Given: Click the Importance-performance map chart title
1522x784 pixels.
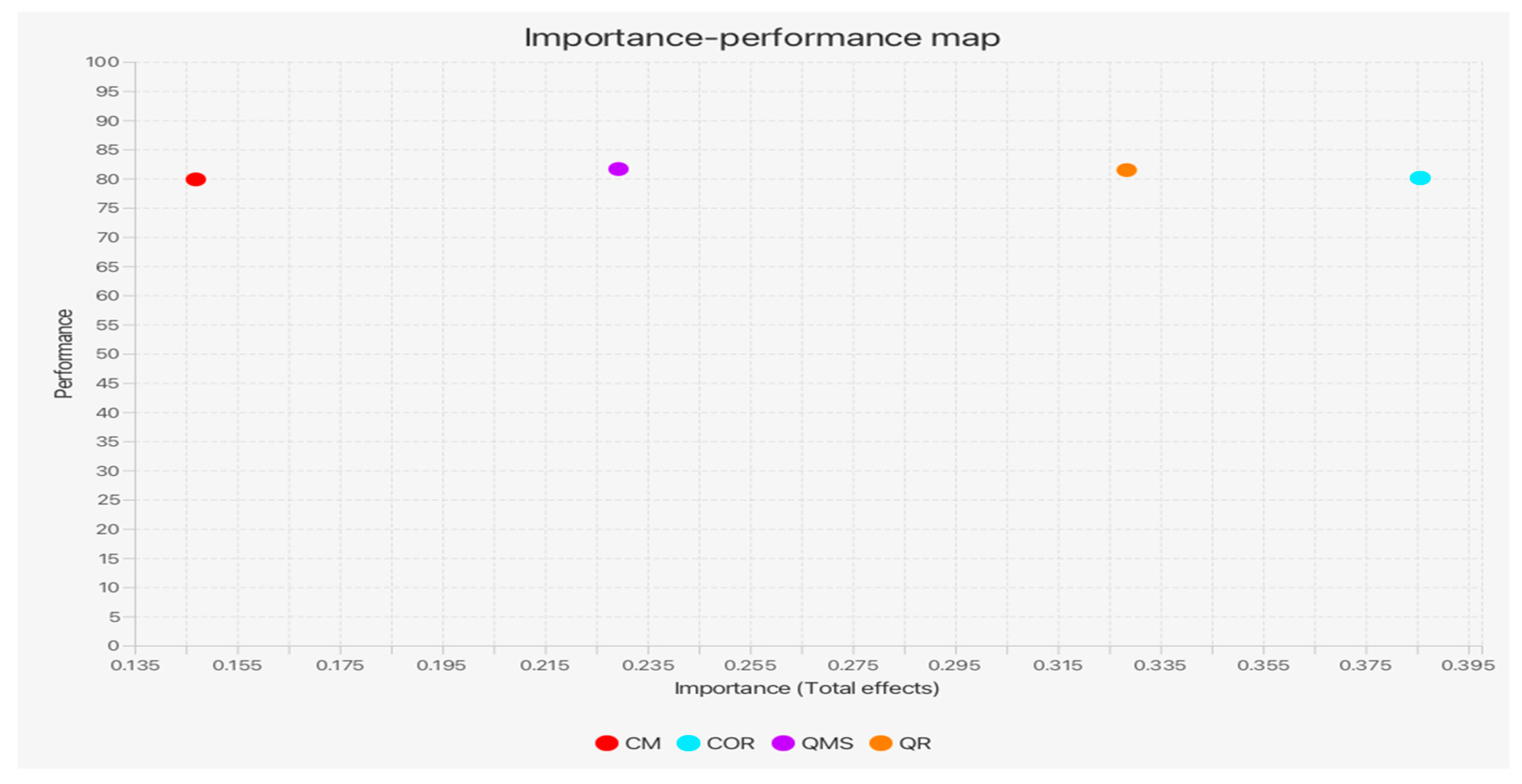Looking at the screenshot, I should [762, 38].
